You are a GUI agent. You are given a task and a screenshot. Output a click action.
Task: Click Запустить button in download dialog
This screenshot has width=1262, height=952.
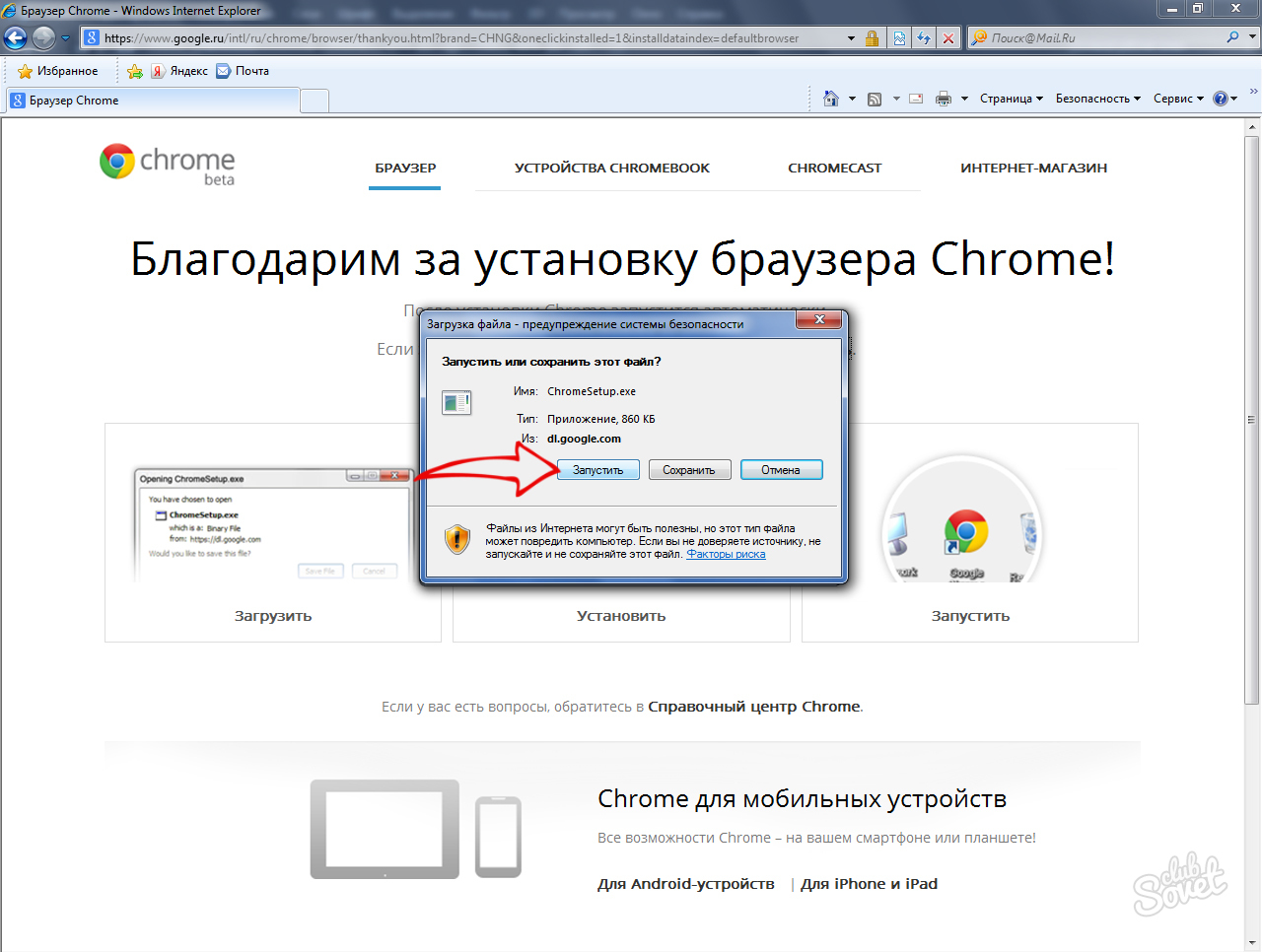pos(597,470)
